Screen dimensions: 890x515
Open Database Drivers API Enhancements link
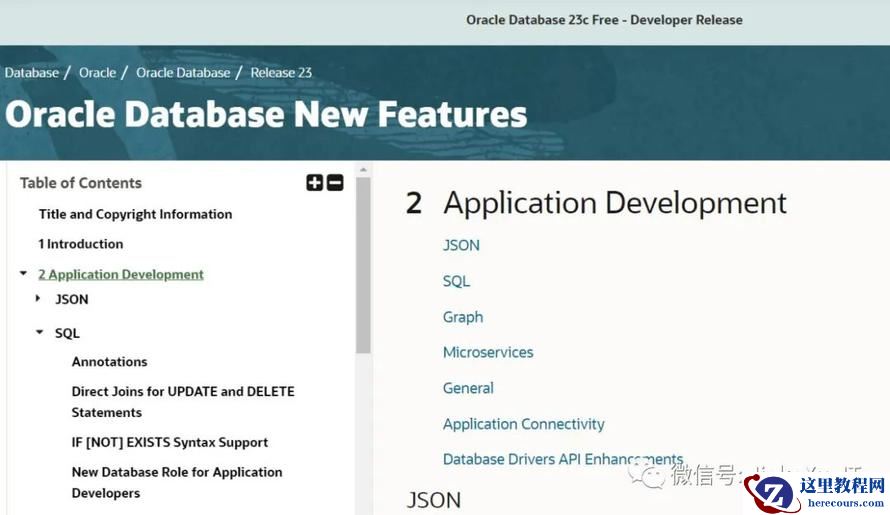563,459
